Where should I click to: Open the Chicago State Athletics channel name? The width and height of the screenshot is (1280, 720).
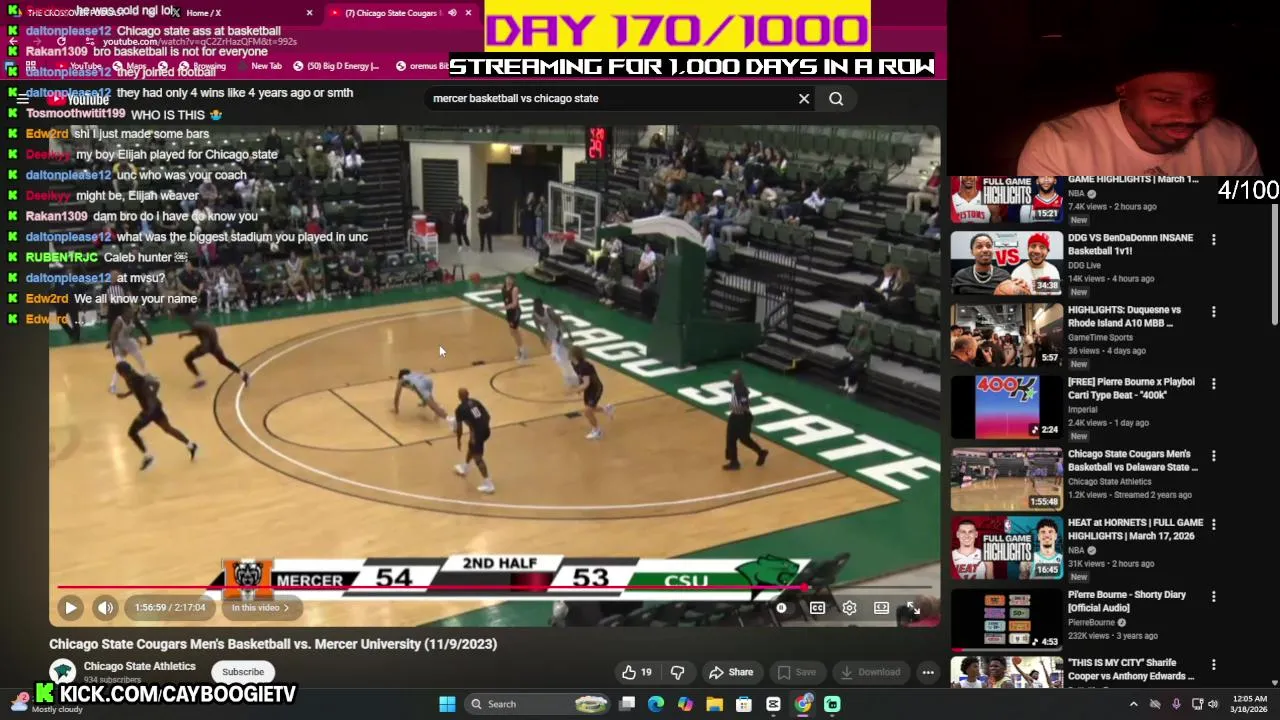point(139,666)
